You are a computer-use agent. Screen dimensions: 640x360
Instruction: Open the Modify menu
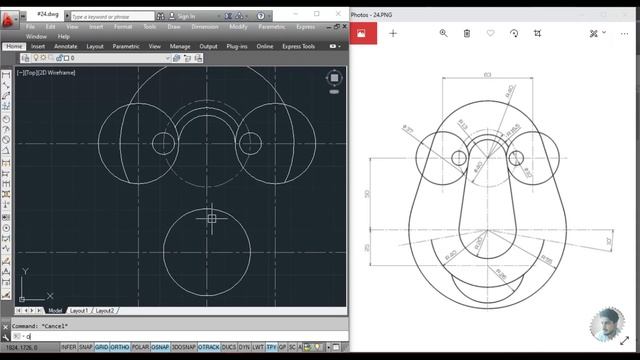(x=238, y=27)
